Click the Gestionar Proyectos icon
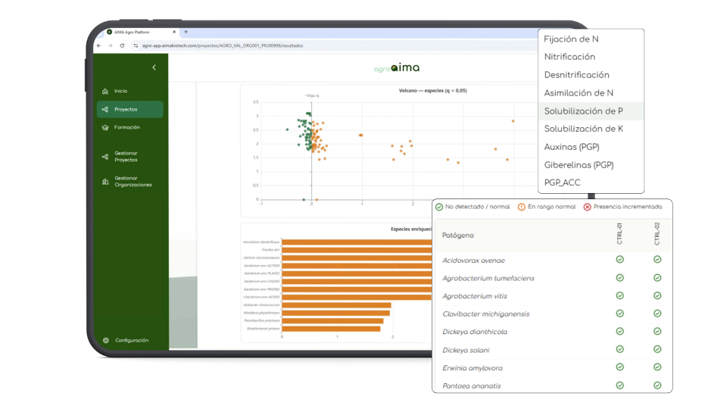This screenshot has height=409, width=727. [105, 157]
